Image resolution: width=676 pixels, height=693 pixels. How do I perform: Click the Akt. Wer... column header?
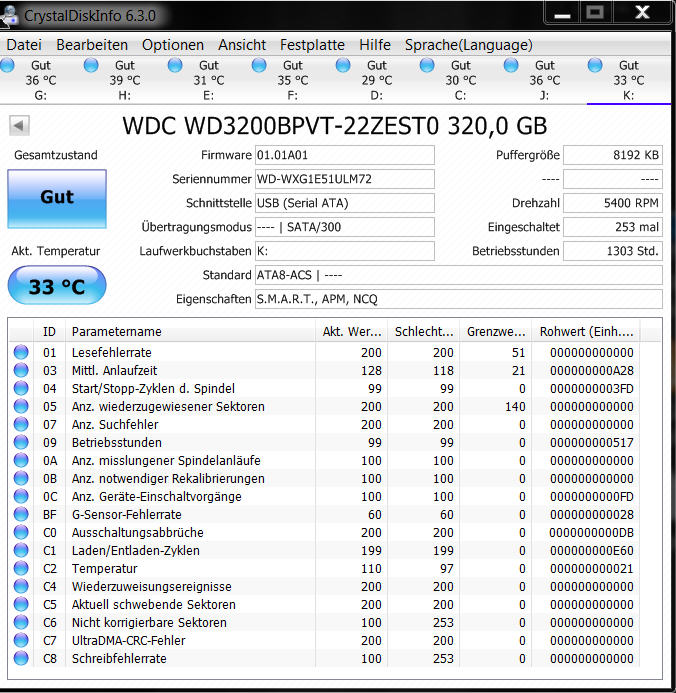coord(352,331)
